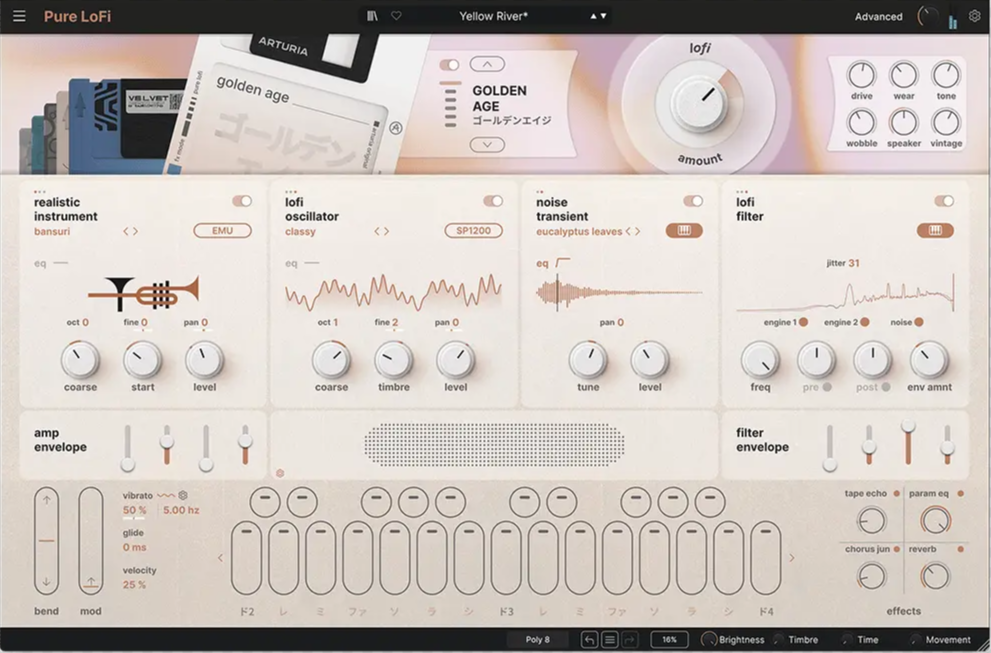The image size is (991, 653).
Task: Click the EMU badge in realistic instrument
Action: [x=222, y=230]
